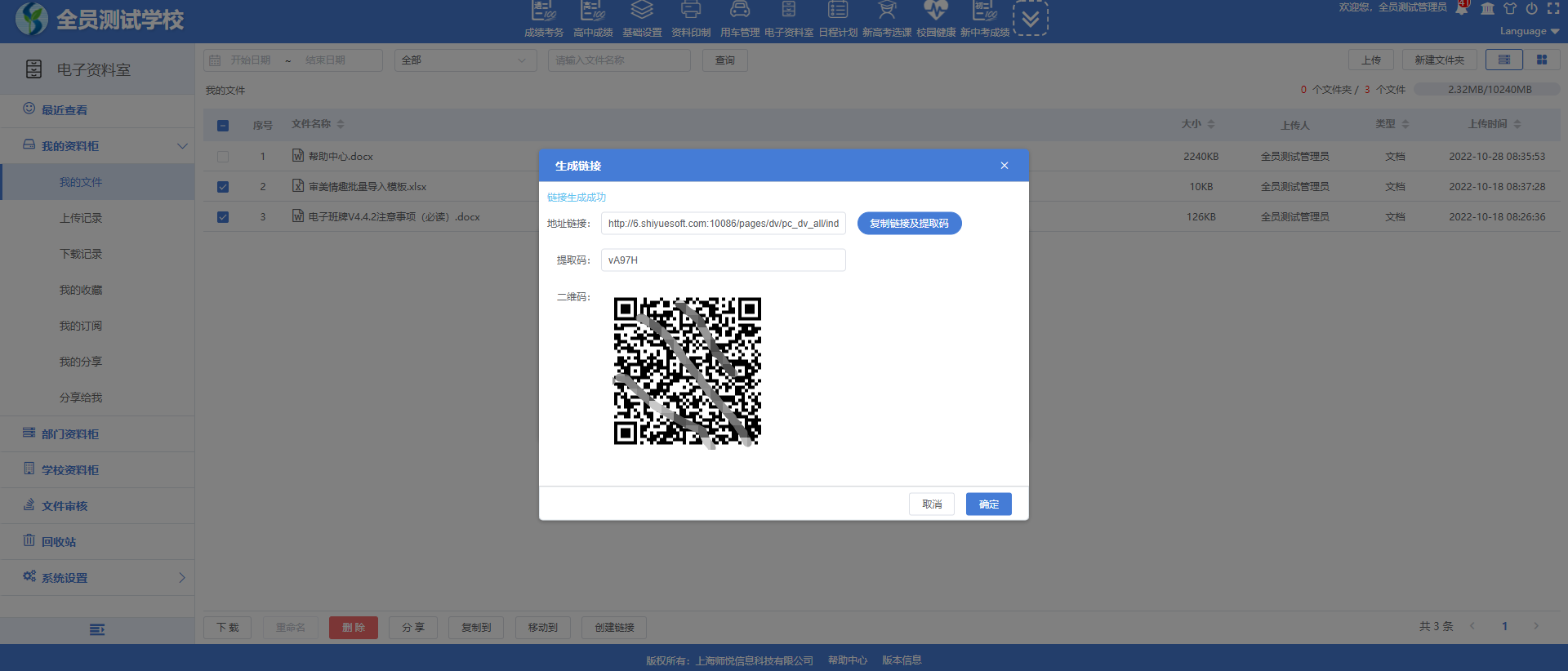Uncheck the 电子班牌V4.4.2 row checkbox

[x=223, y=217]
